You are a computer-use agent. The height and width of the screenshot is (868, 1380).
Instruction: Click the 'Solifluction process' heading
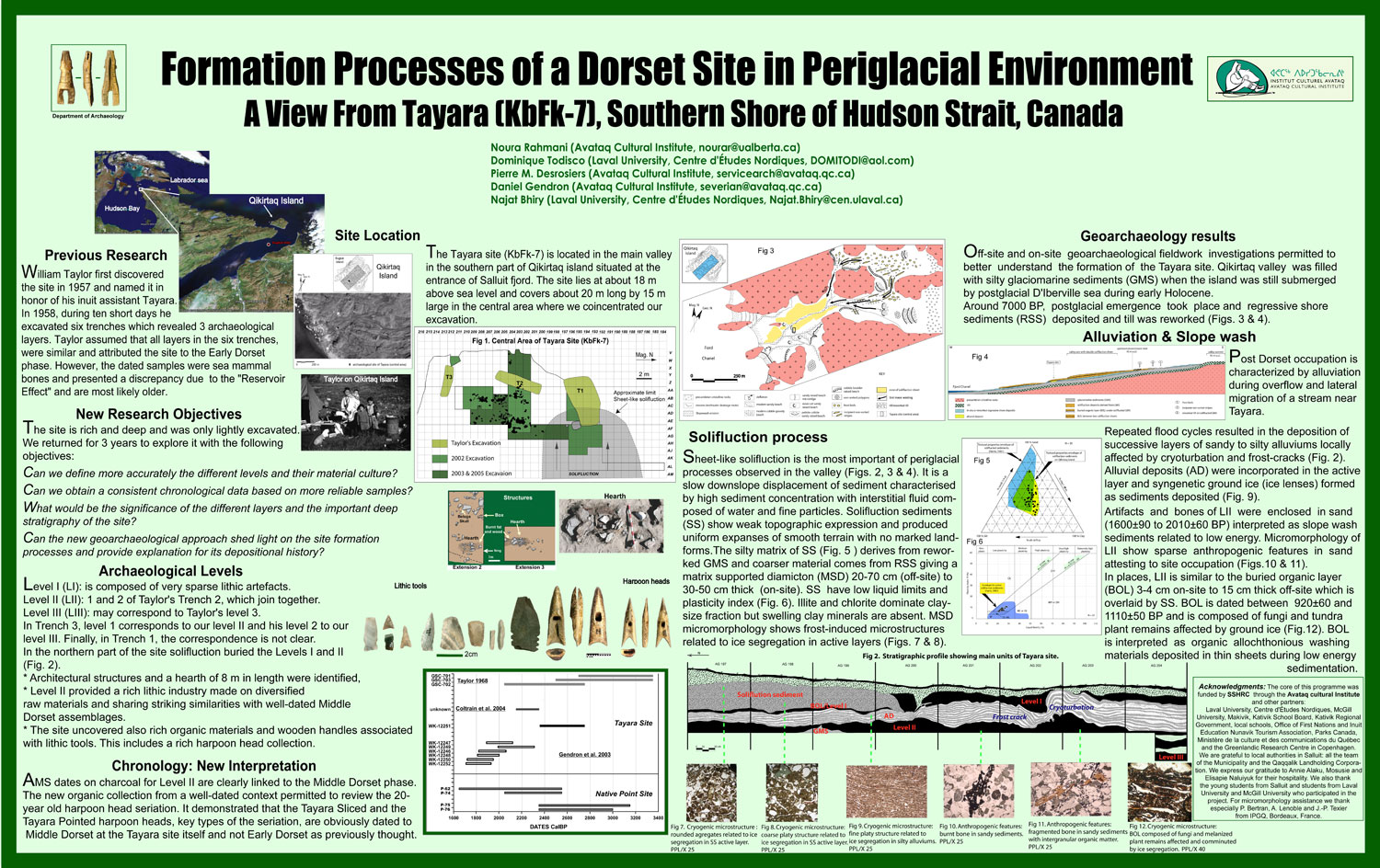758,438
